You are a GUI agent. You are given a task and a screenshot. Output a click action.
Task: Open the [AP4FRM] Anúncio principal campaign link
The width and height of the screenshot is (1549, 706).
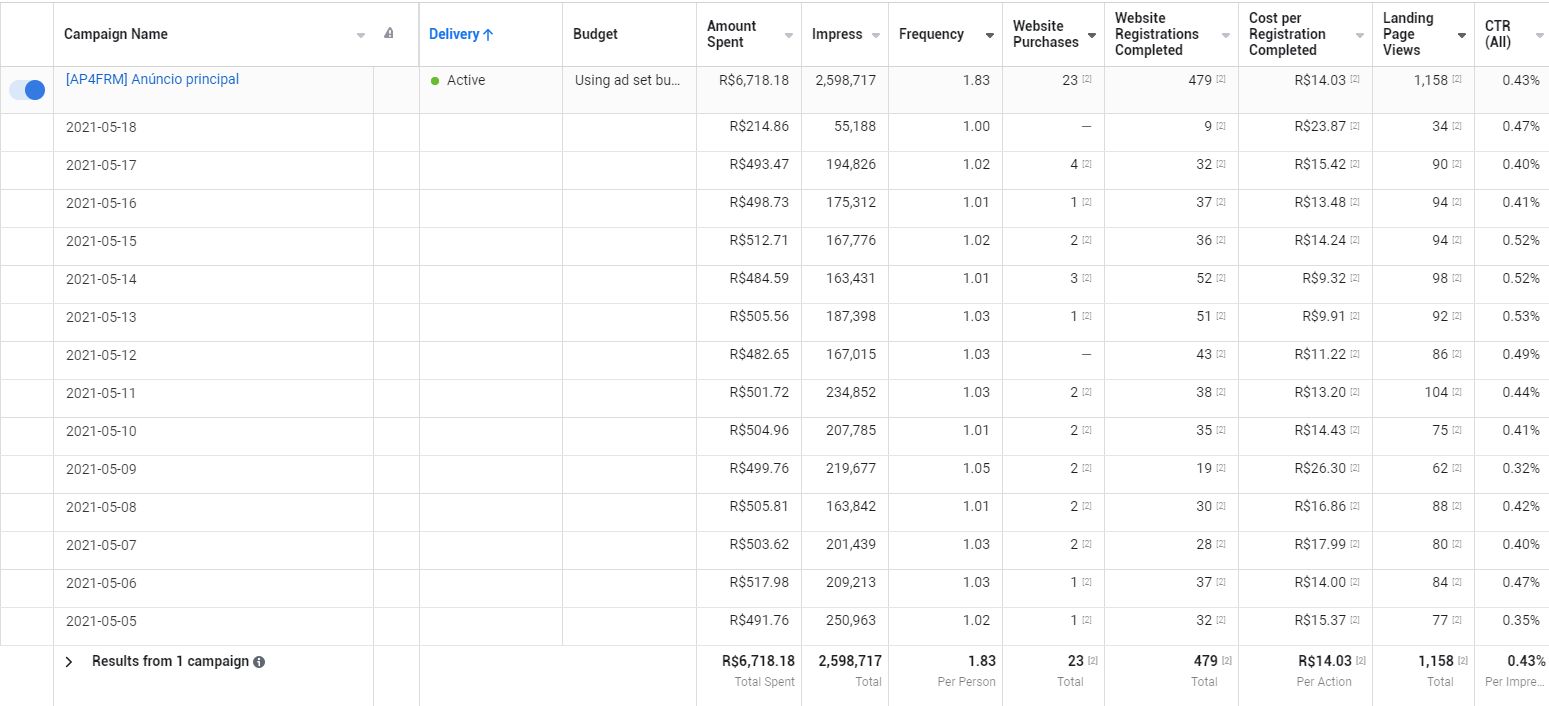(152, 79)
